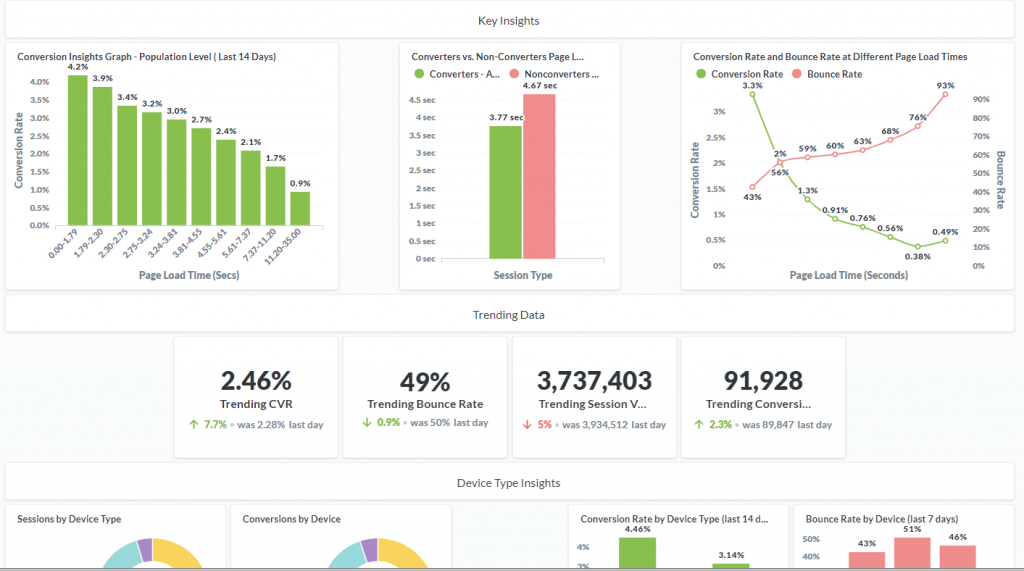Click the 68% bounce rate data point

pos(890,140)
